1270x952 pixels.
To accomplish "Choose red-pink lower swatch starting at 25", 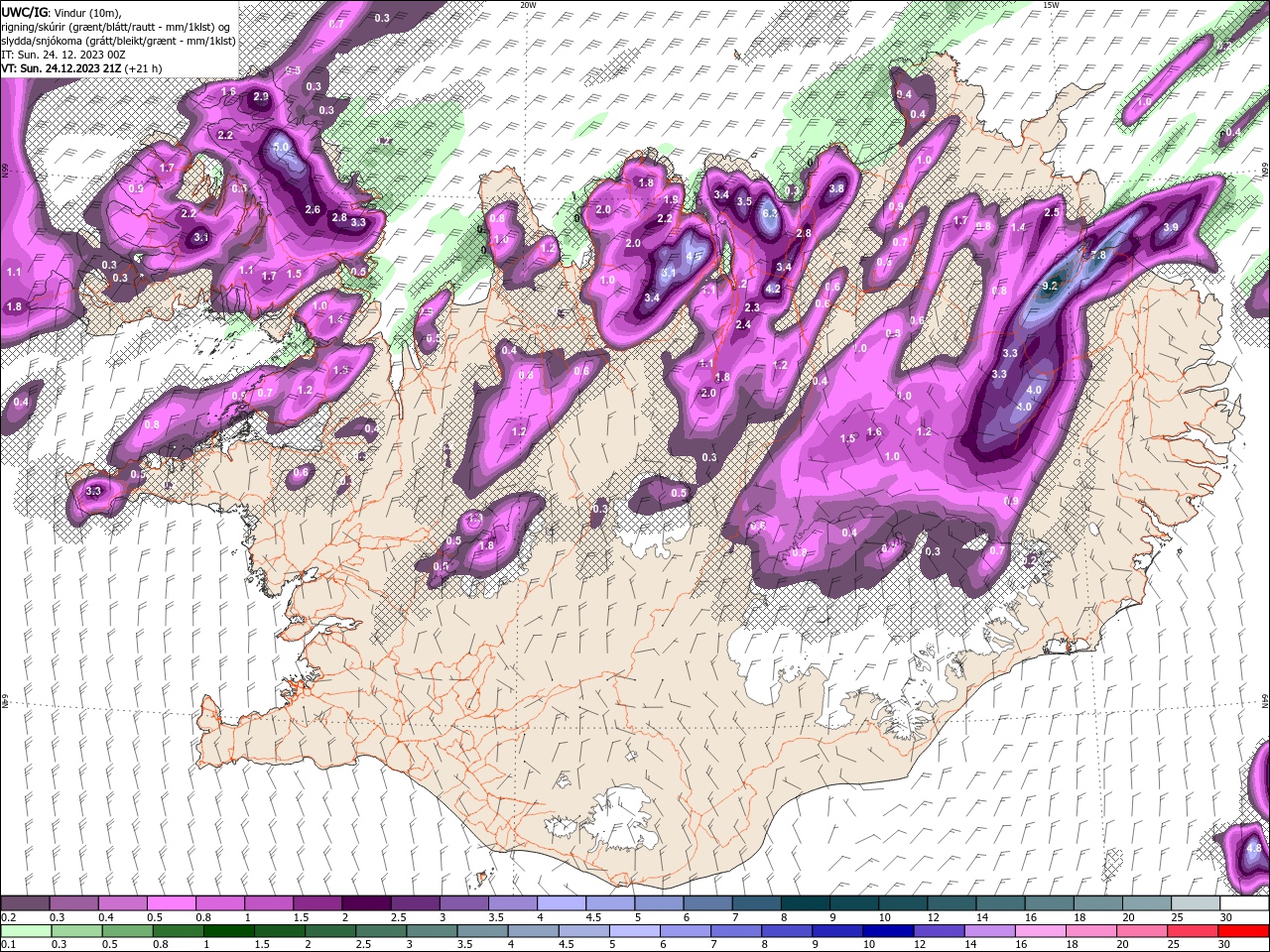I will point(1195,931).
